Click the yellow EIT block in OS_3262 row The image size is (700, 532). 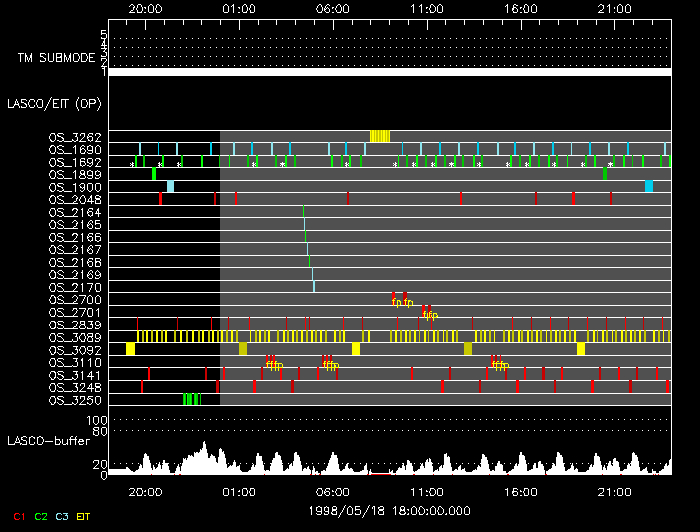380,136
